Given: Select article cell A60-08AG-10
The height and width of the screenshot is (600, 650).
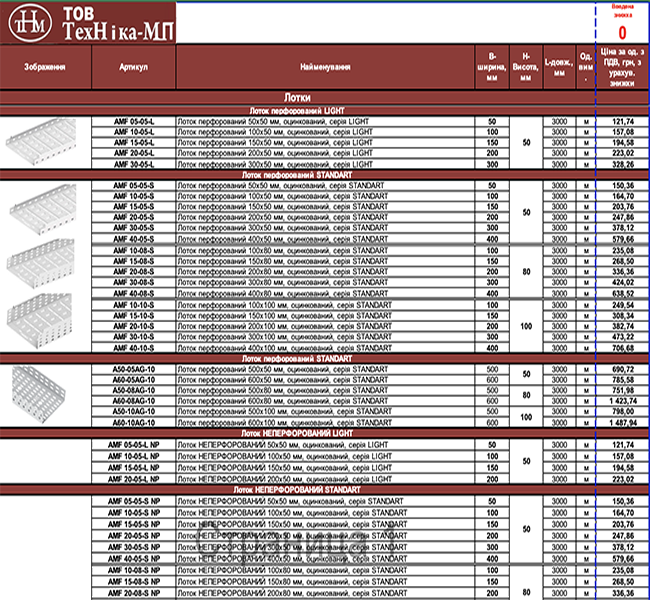Looking at the screenshot, I should (133, 401).
